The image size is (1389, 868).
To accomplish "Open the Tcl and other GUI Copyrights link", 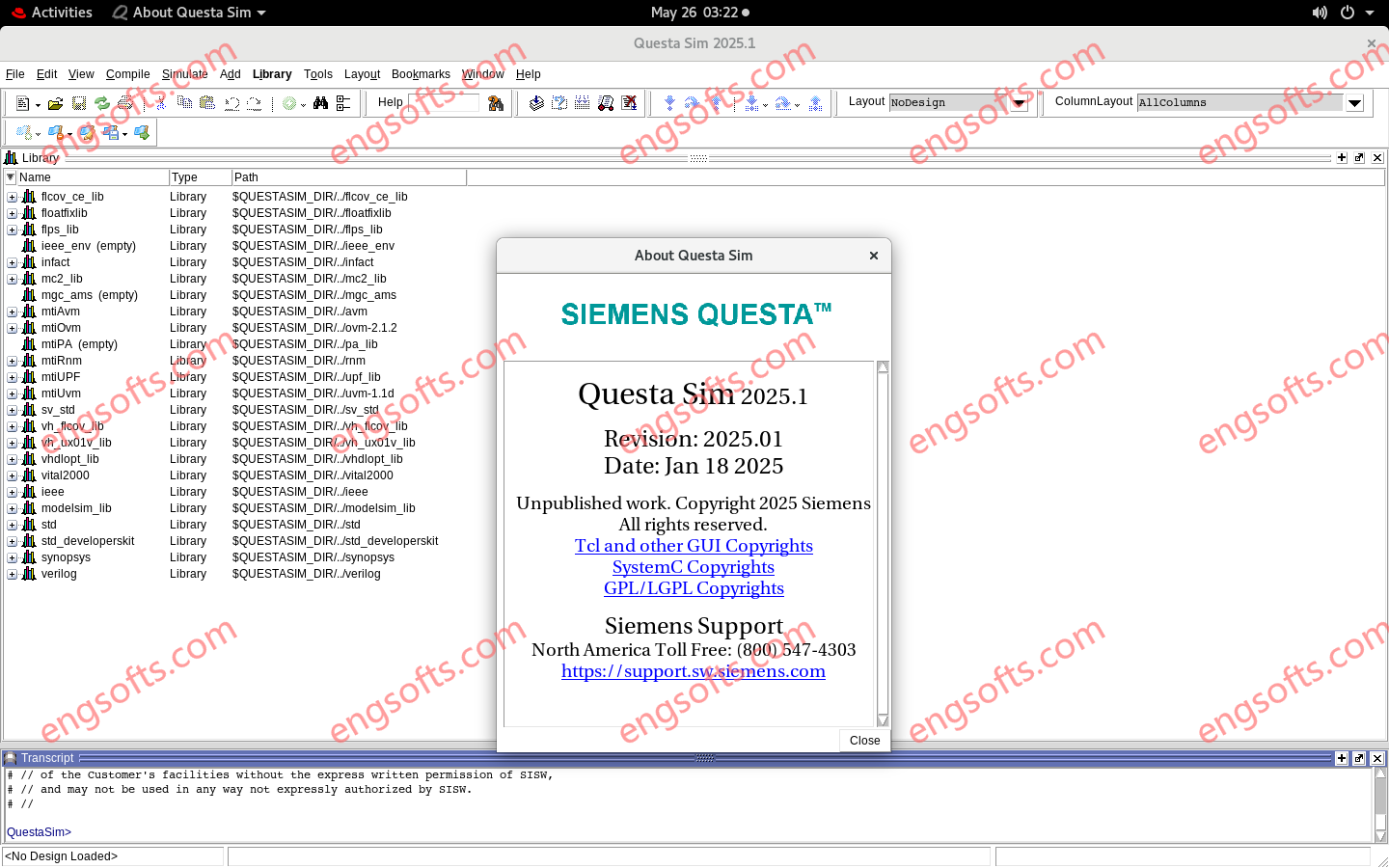I will (694, 546).
